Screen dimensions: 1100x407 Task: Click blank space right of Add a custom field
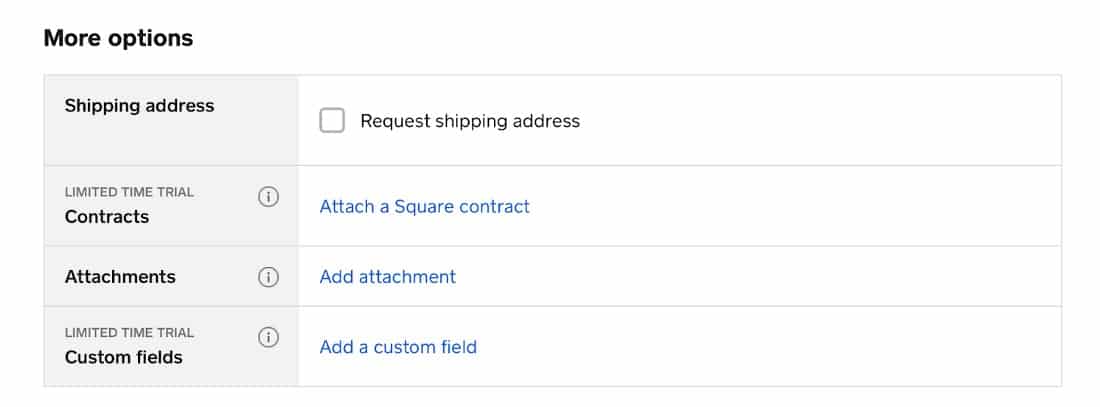[x=768, y=347]
